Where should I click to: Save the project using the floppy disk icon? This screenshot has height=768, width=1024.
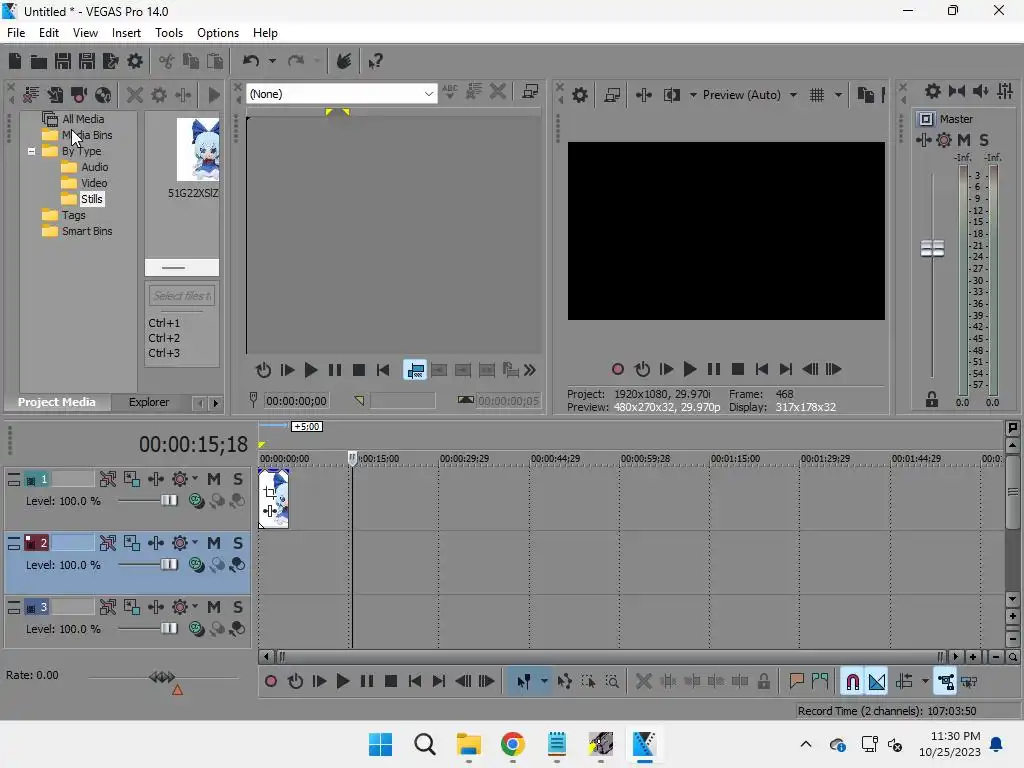(63, 61)
